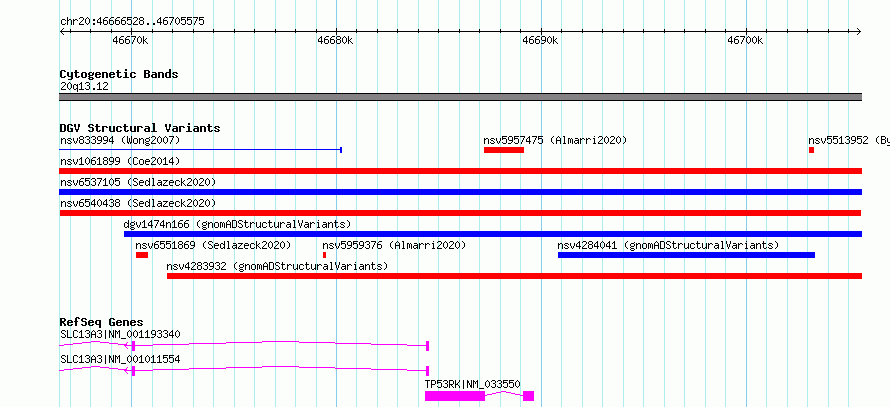The image size is (890, 407).
Task: Click the dgv1474n166 gnomAD variant label
Action: 237,224
